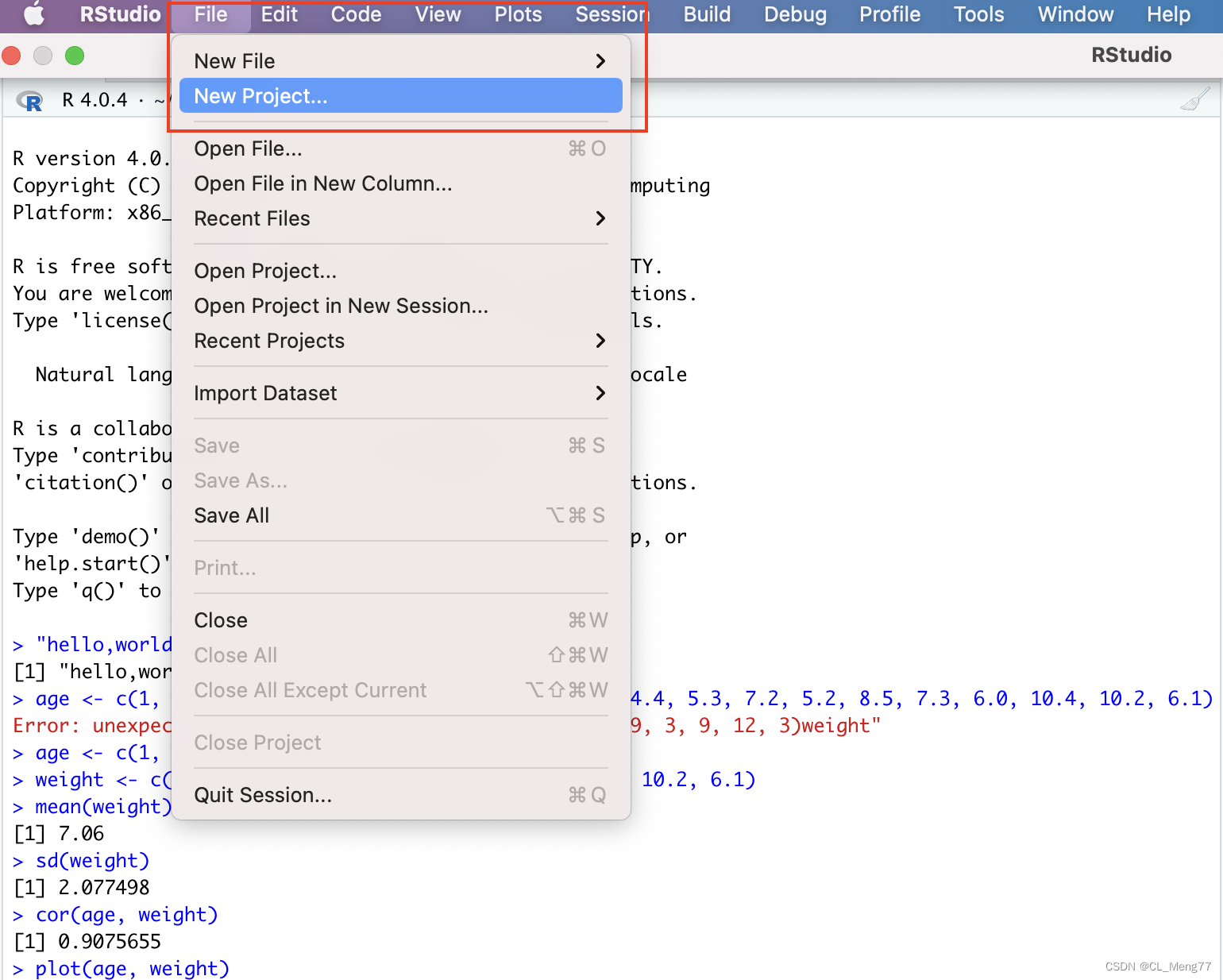Open the Debug menu
Image resolution: width=1223 pixels, height=980 pixels.
pyautogui.click(x=795, y=14)
